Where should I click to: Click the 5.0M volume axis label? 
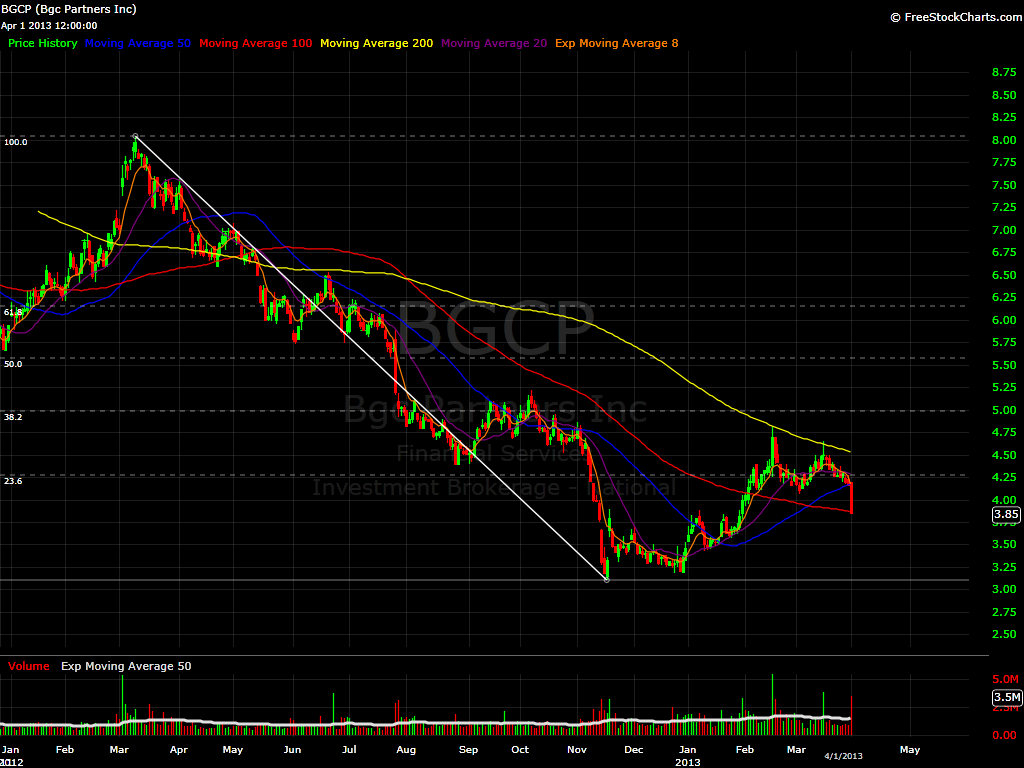pos(1005,680)
